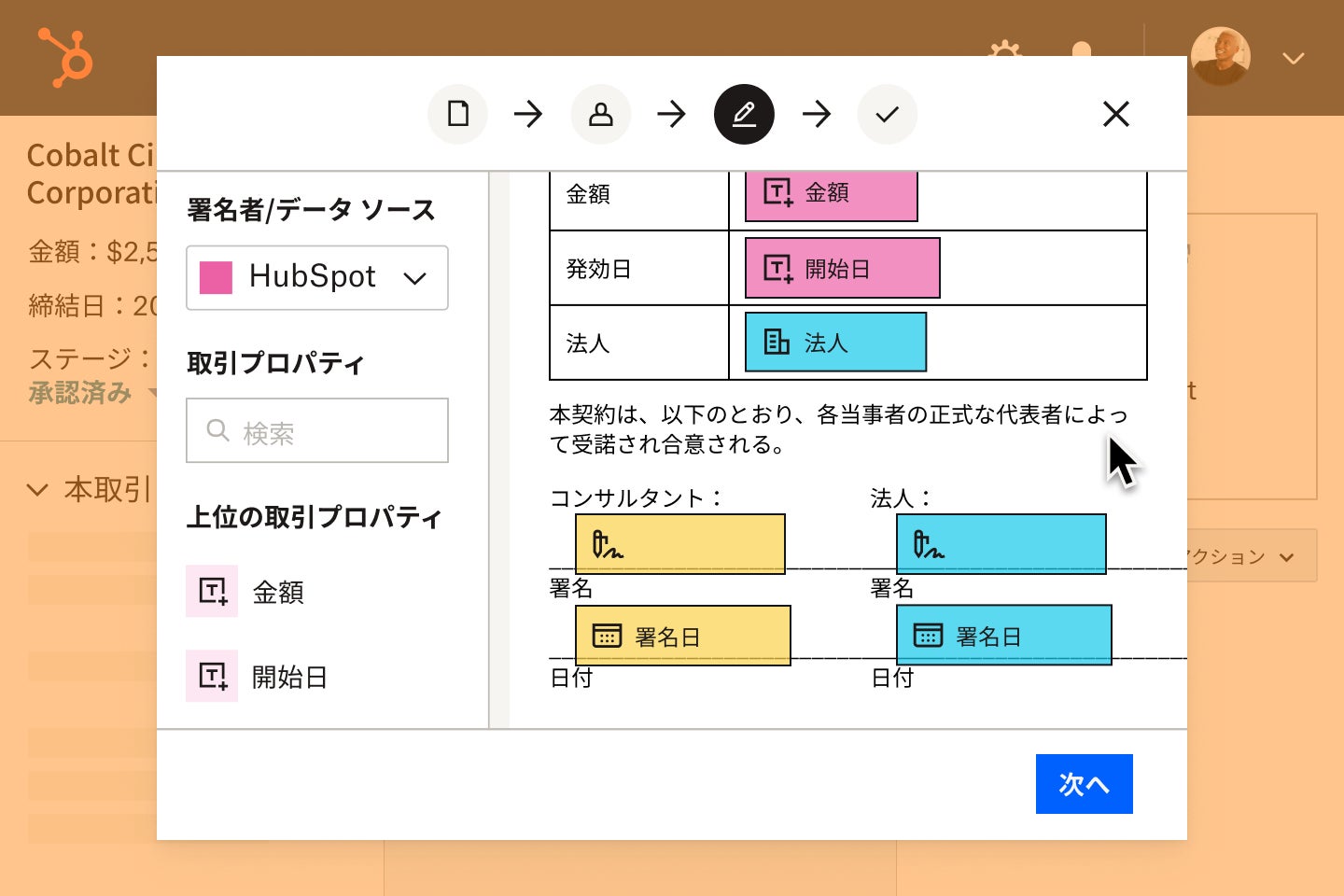Select the blue 法人 signature field
The width and height of the screenshot is (1344, 896).
[x=1001, y=544]
